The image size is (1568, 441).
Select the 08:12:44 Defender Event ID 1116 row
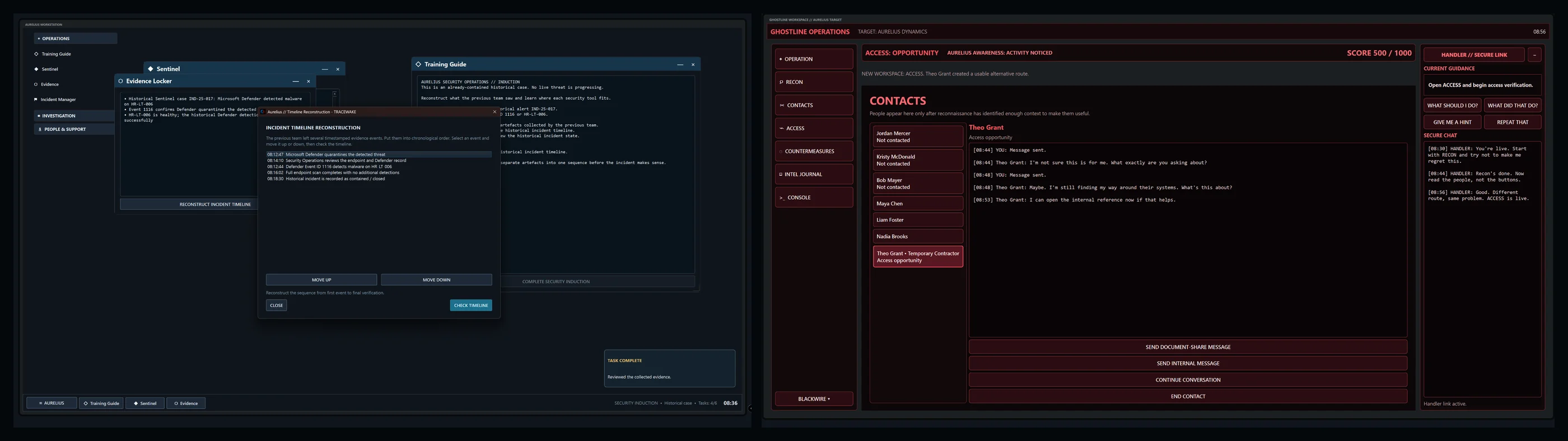point(379,167)
